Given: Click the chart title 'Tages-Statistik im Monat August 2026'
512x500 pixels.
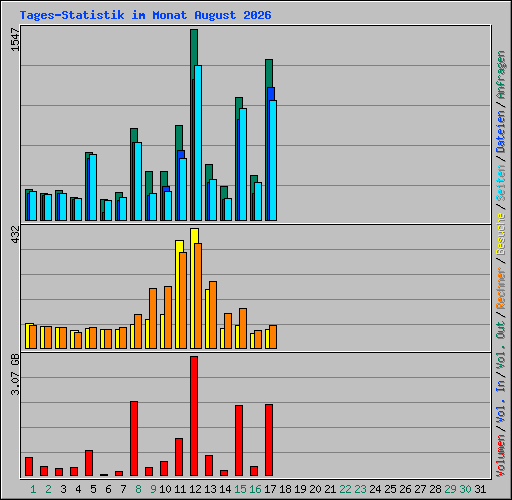Looking at the screenshot, I should click(145, 15).
